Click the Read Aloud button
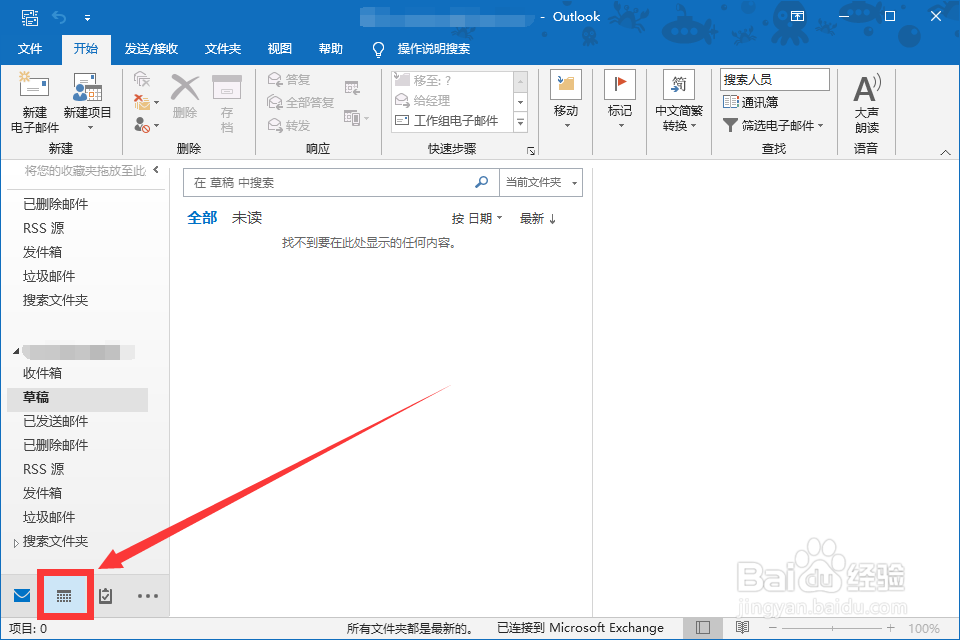This screenshot has height=640, width=960. (866, 103)
